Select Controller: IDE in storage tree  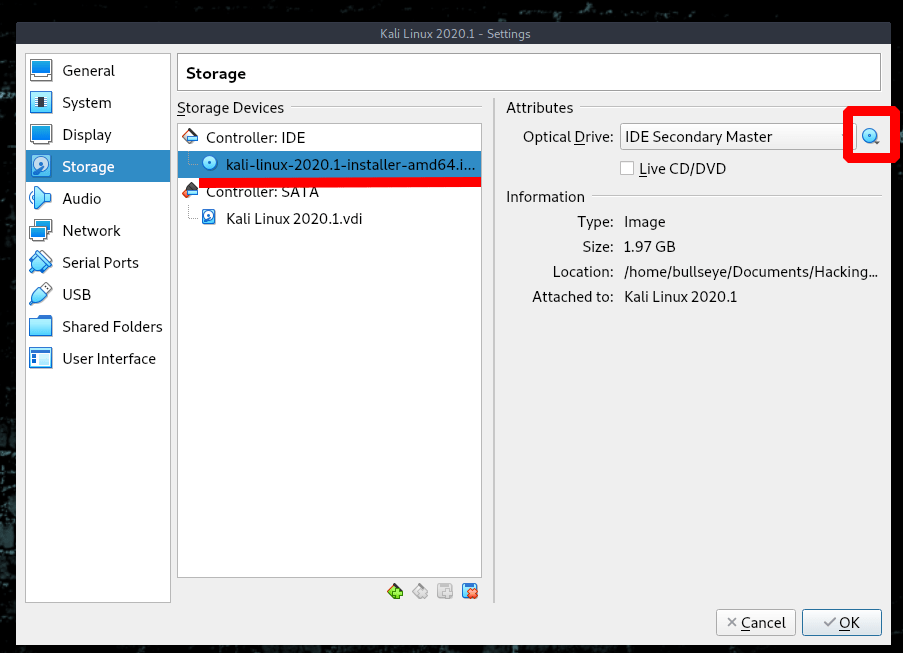pos(329,138)
